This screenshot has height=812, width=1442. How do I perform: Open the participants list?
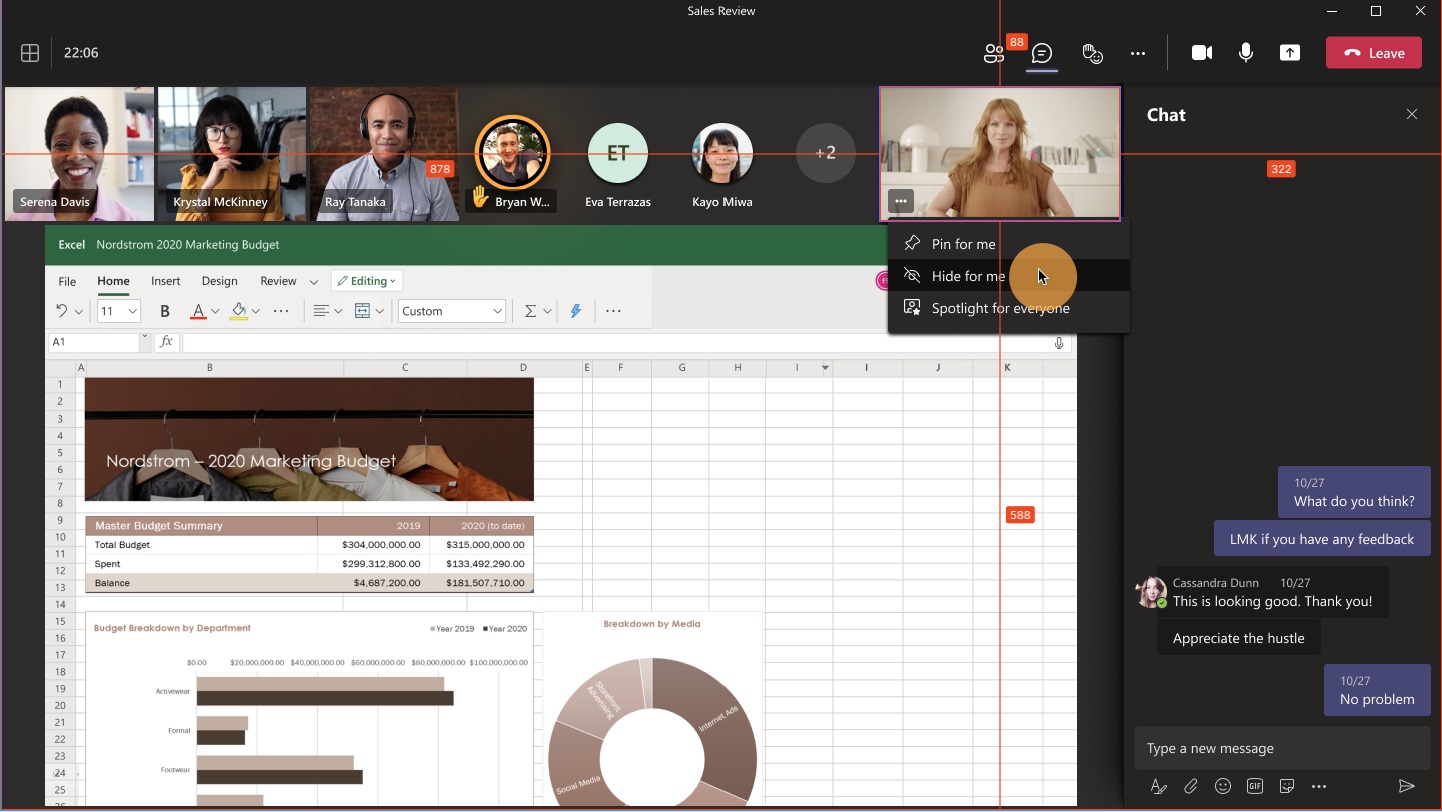(993, 53)
